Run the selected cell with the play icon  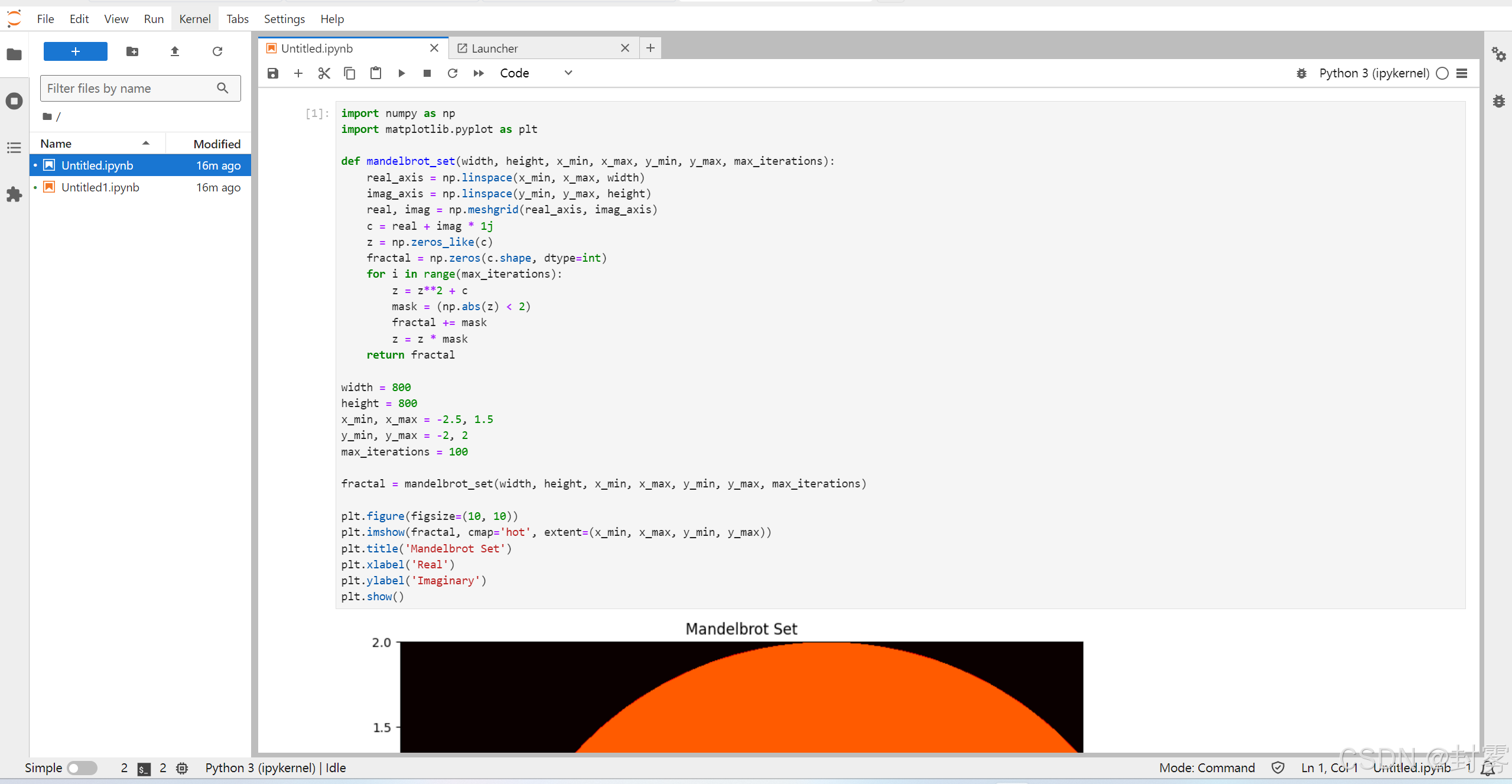(x=401, y=73)
